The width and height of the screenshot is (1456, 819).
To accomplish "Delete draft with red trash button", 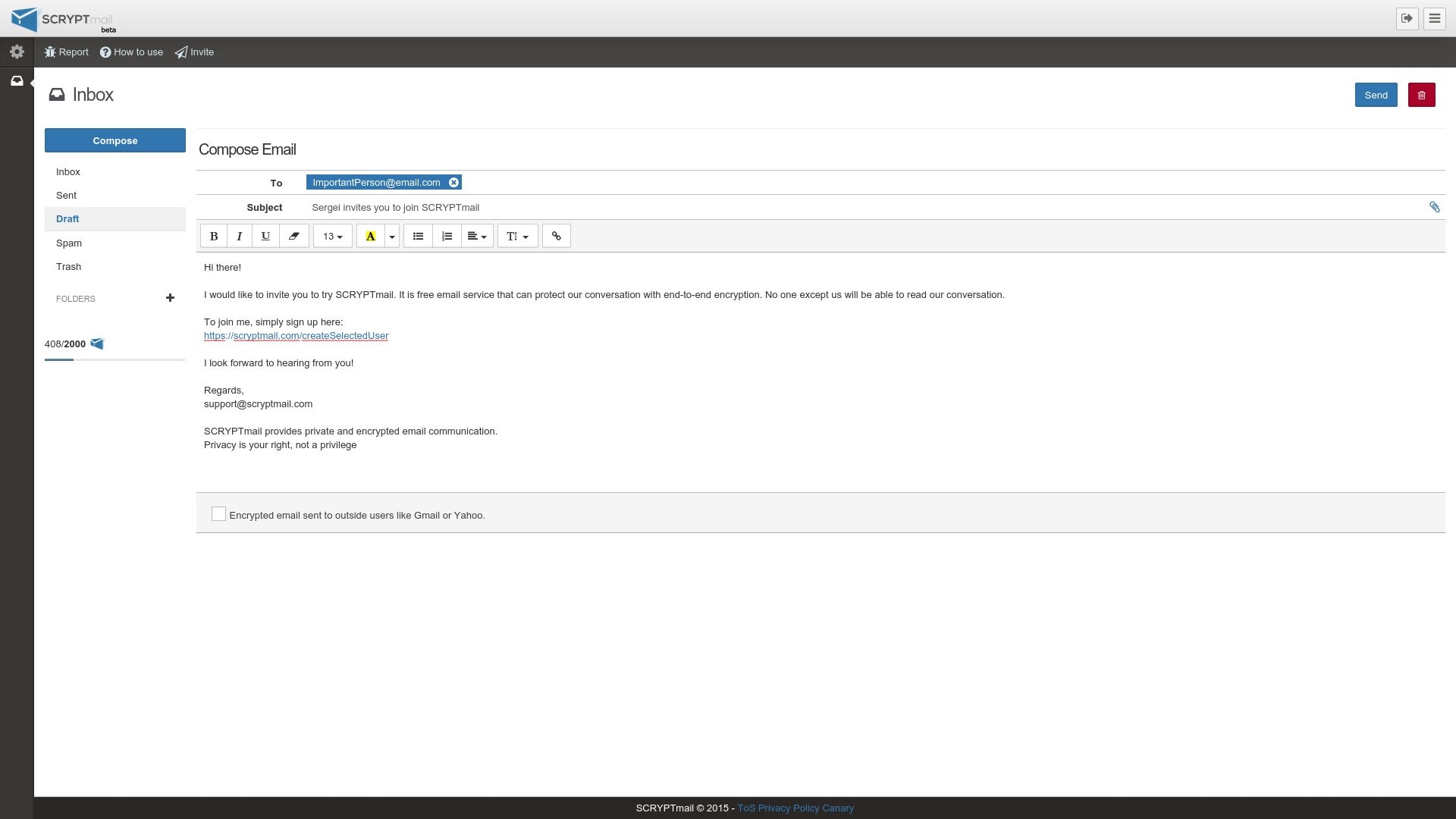I will [x=1421, y=96].
